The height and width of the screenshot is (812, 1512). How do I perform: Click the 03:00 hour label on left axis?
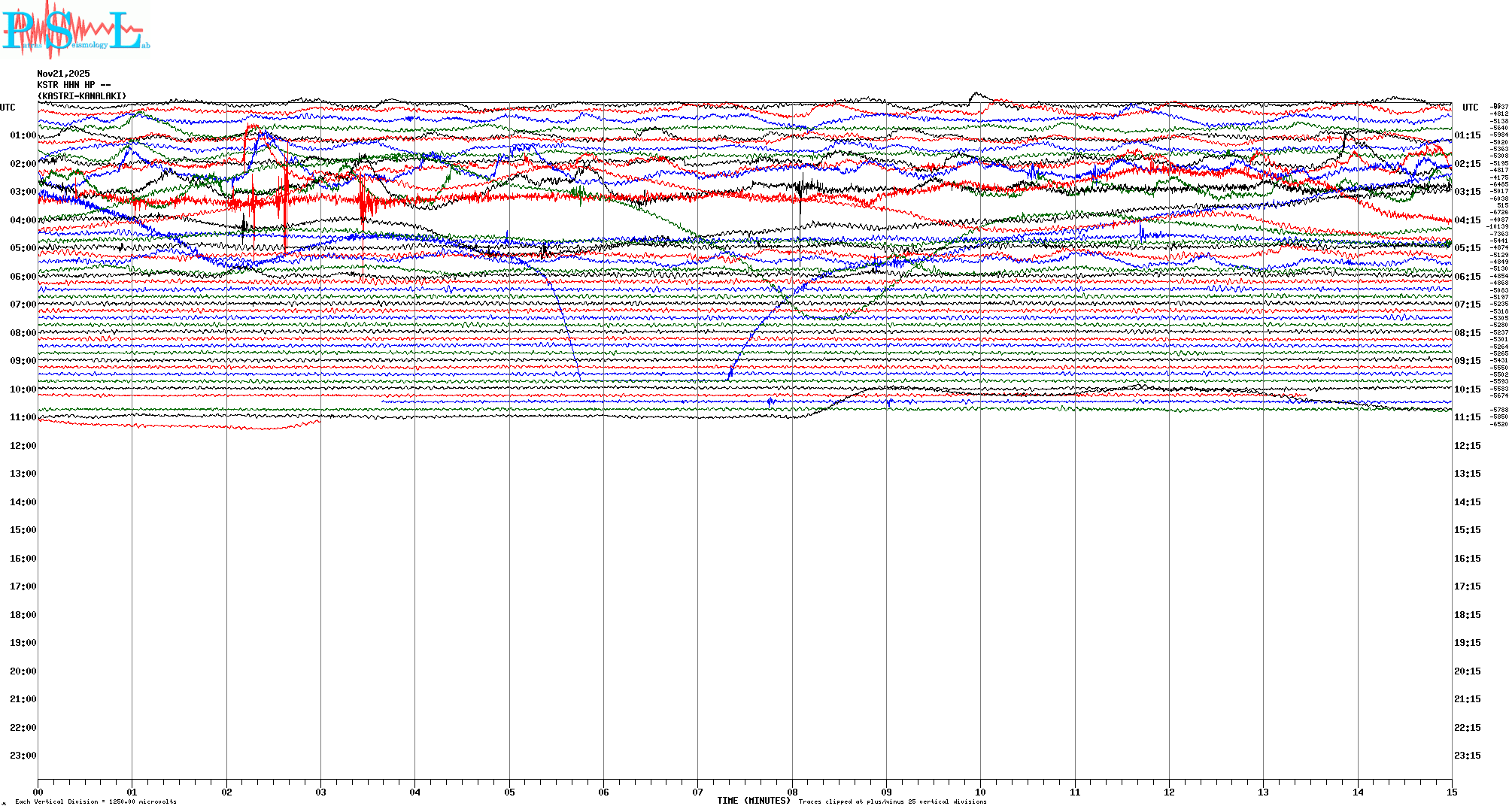point(23,192)
